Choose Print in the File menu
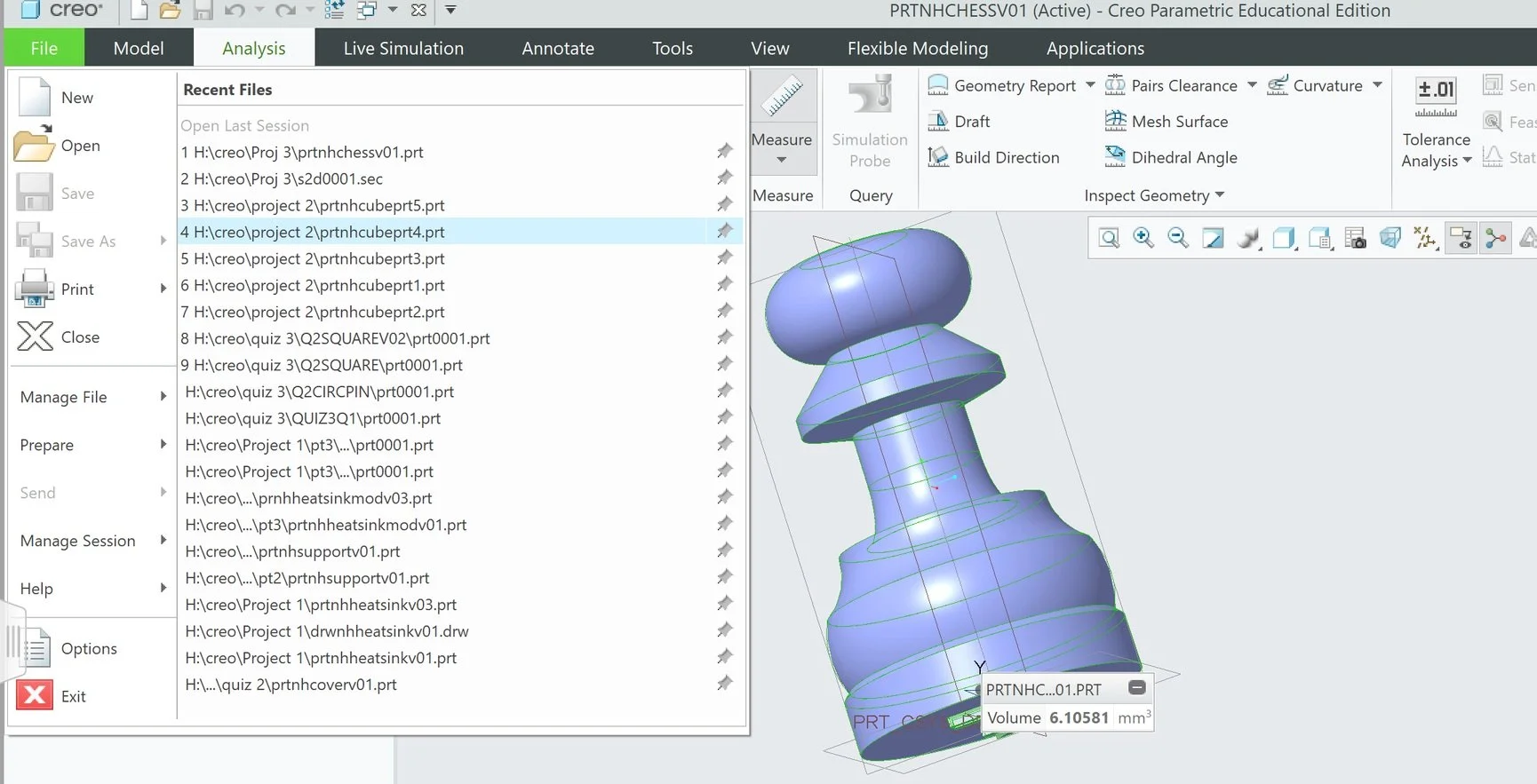The height and width of the screenshot is (784, 1537). [x=92, y=289]
